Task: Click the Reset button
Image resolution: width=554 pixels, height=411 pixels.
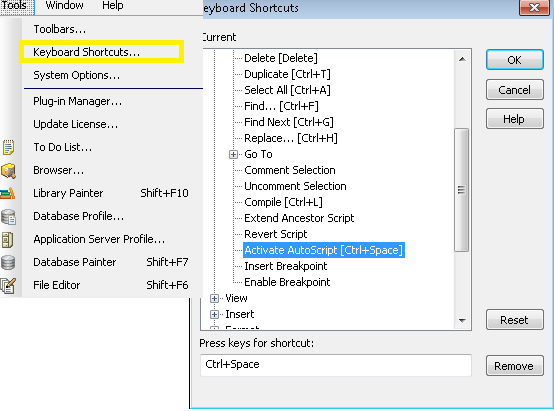Action: pyautogui.click(x=514, y=320)
